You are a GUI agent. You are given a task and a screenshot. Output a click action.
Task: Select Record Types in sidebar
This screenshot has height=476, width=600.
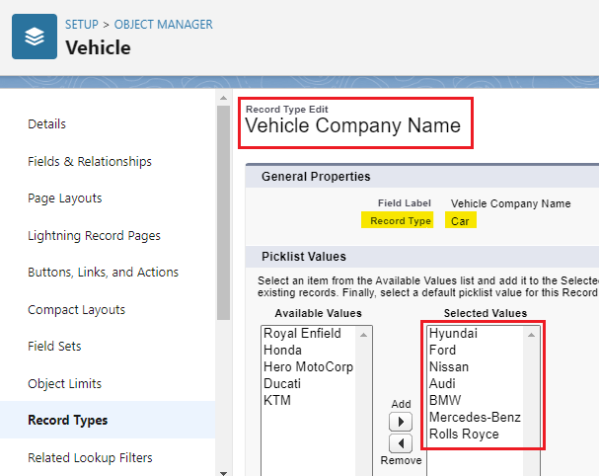[68, 420]
